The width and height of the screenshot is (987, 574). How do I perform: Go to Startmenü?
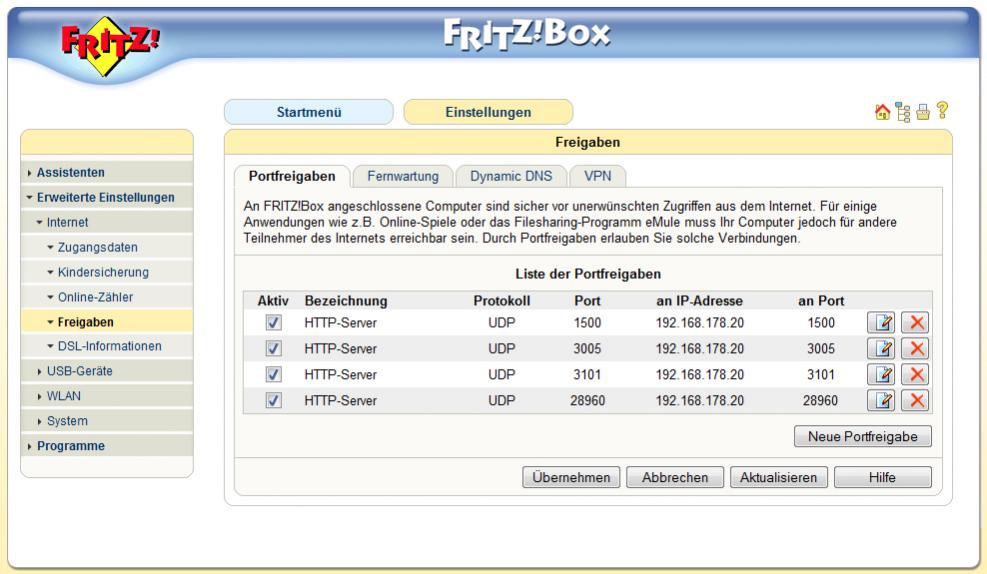click(308, 112)
